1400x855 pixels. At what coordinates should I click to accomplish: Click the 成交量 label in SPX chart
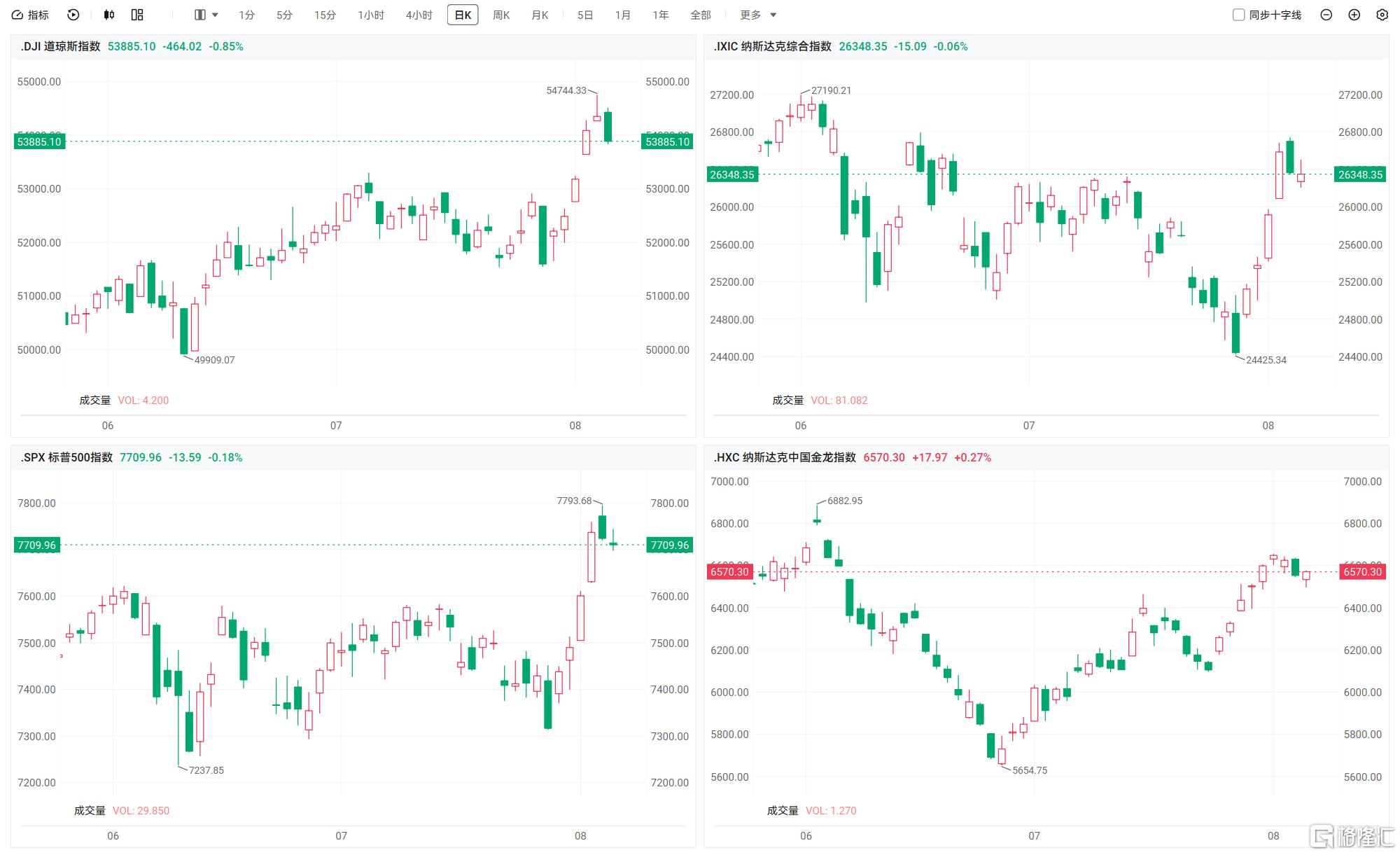(90, 810)
